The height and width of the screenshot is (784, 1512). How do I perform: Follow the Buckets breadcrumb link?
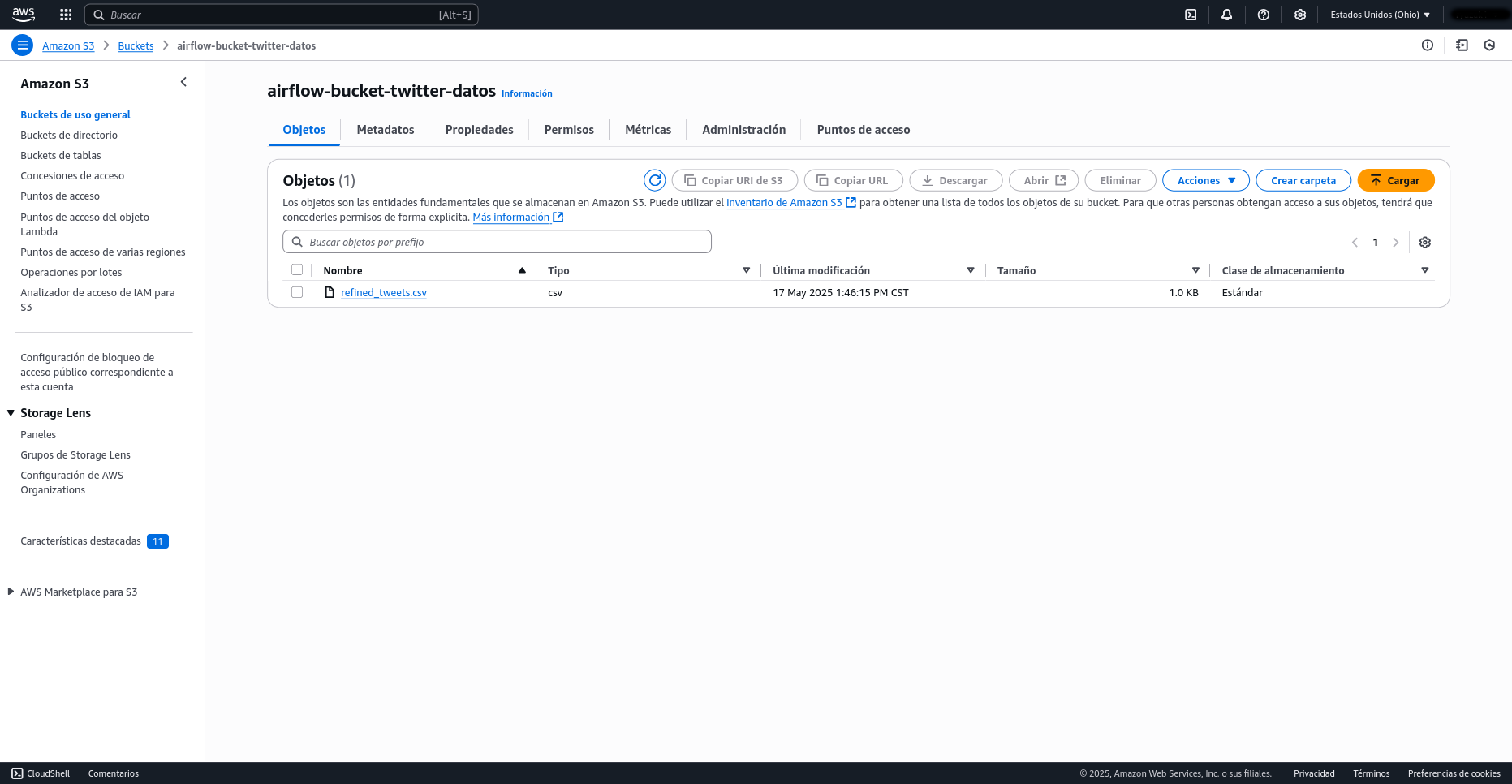pyautogui.click(x=136, y=45)
